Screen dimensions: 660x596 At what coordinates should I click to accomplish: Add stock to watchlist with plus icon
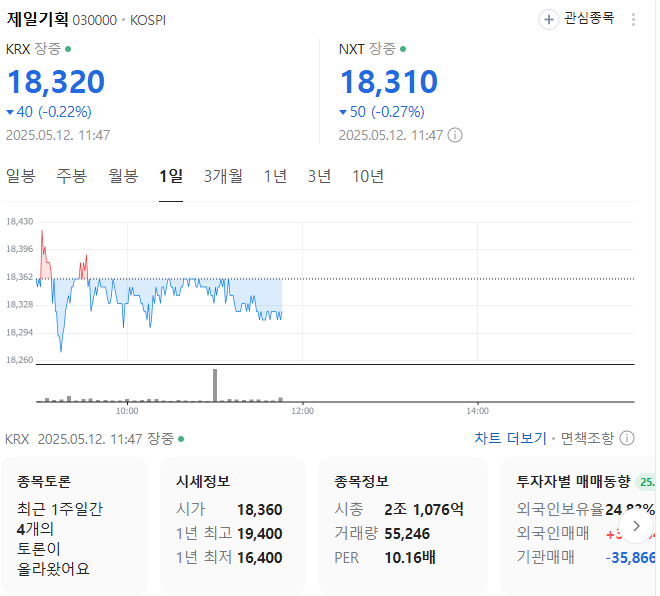pos(551,19)
